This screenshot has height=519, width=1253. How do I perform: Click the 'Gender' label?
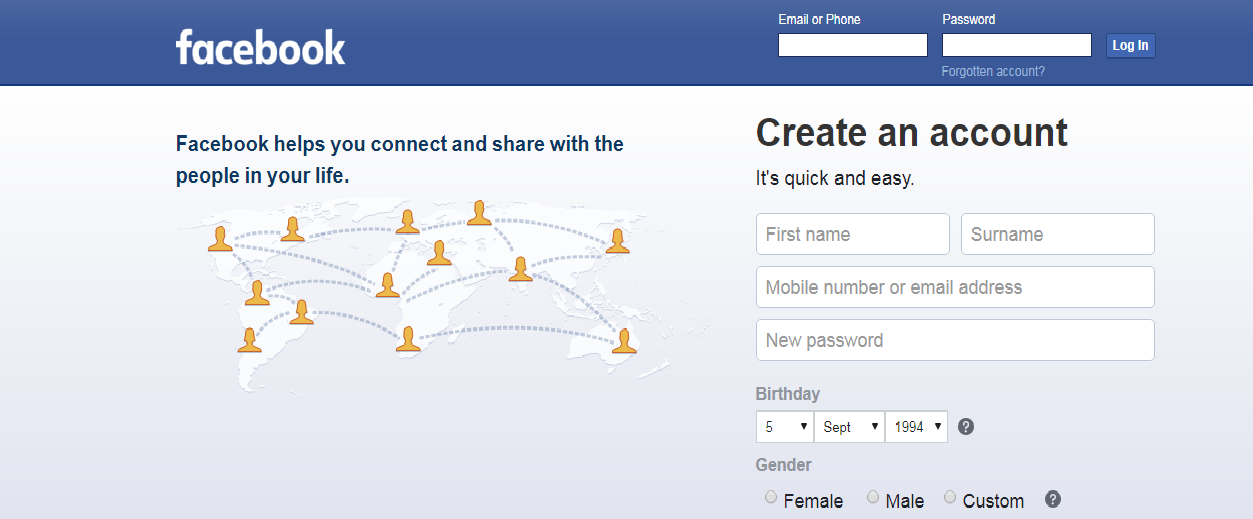(784, 465)
